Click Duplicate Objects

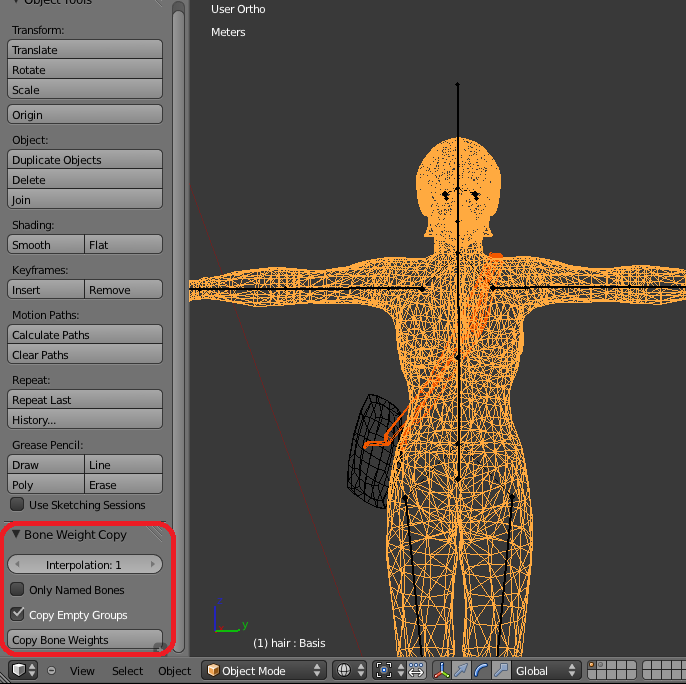[85, 159]
